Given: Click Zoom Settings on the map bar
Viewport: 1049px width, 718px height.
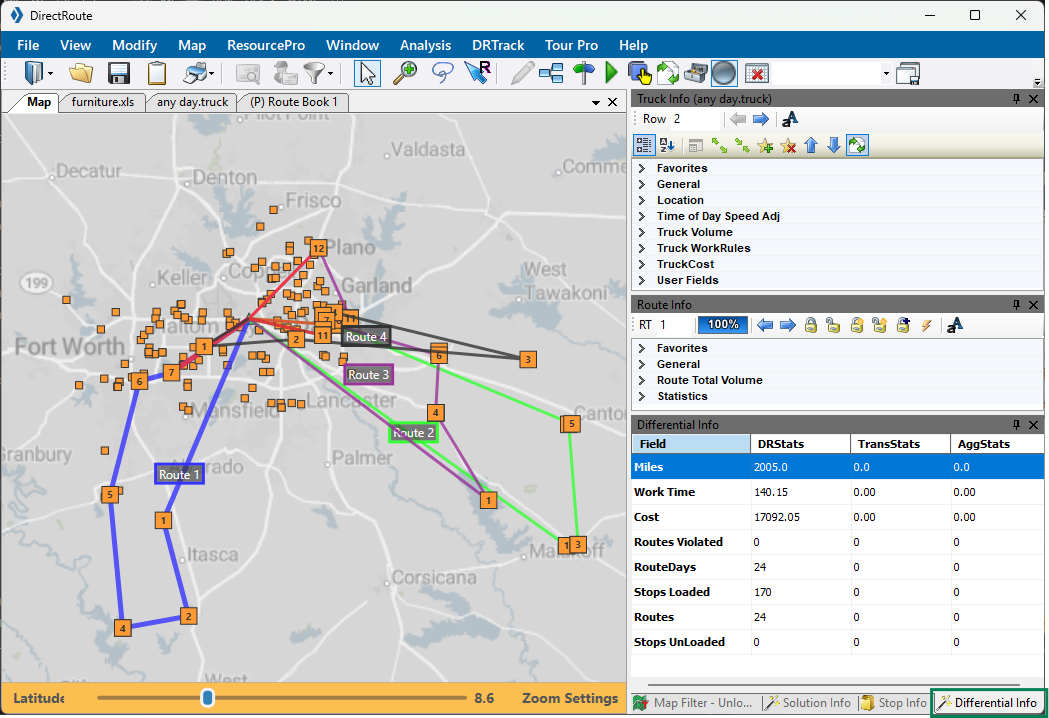Looking at the screenshot, I should pyautogui.click(x=570, y=698).
